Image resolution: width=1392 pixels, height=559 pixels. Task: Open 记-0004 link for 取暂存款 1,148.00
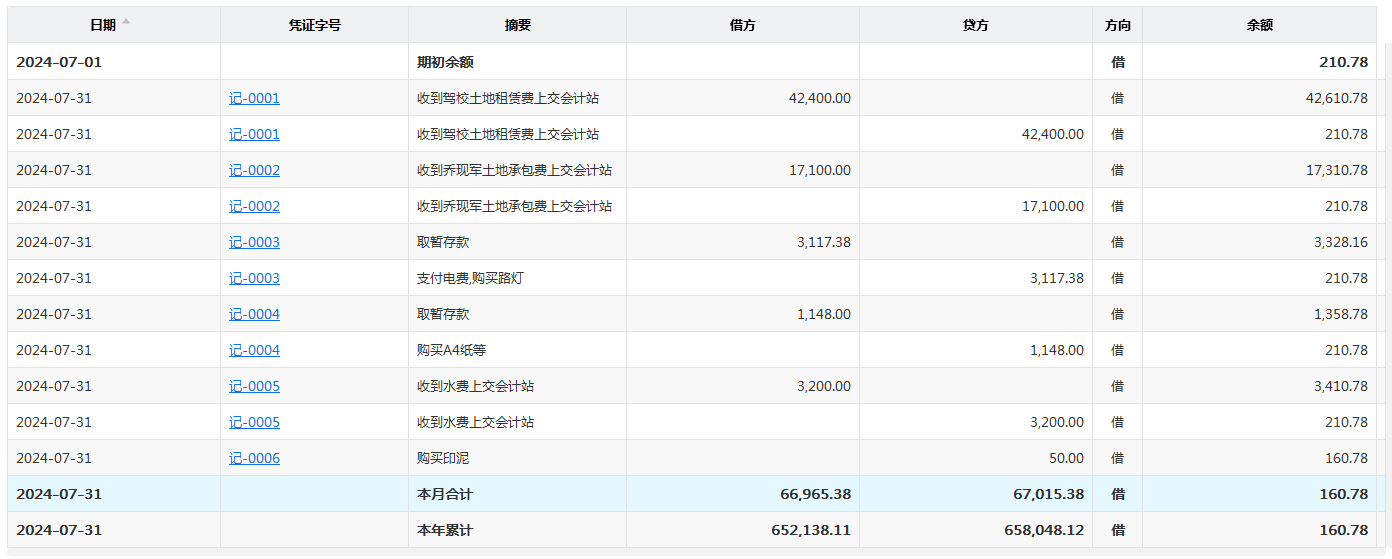tap(254, 314)
